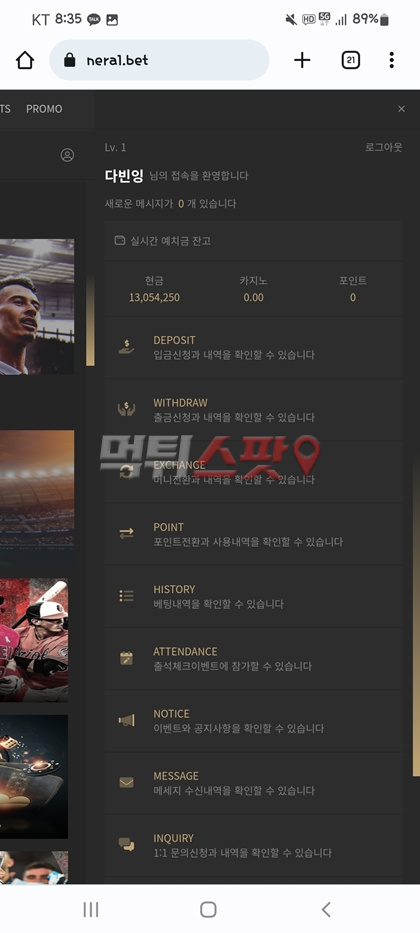Open a new browser tab with plus icon
This screenshot has width=420, height=933.
[302, 60]
